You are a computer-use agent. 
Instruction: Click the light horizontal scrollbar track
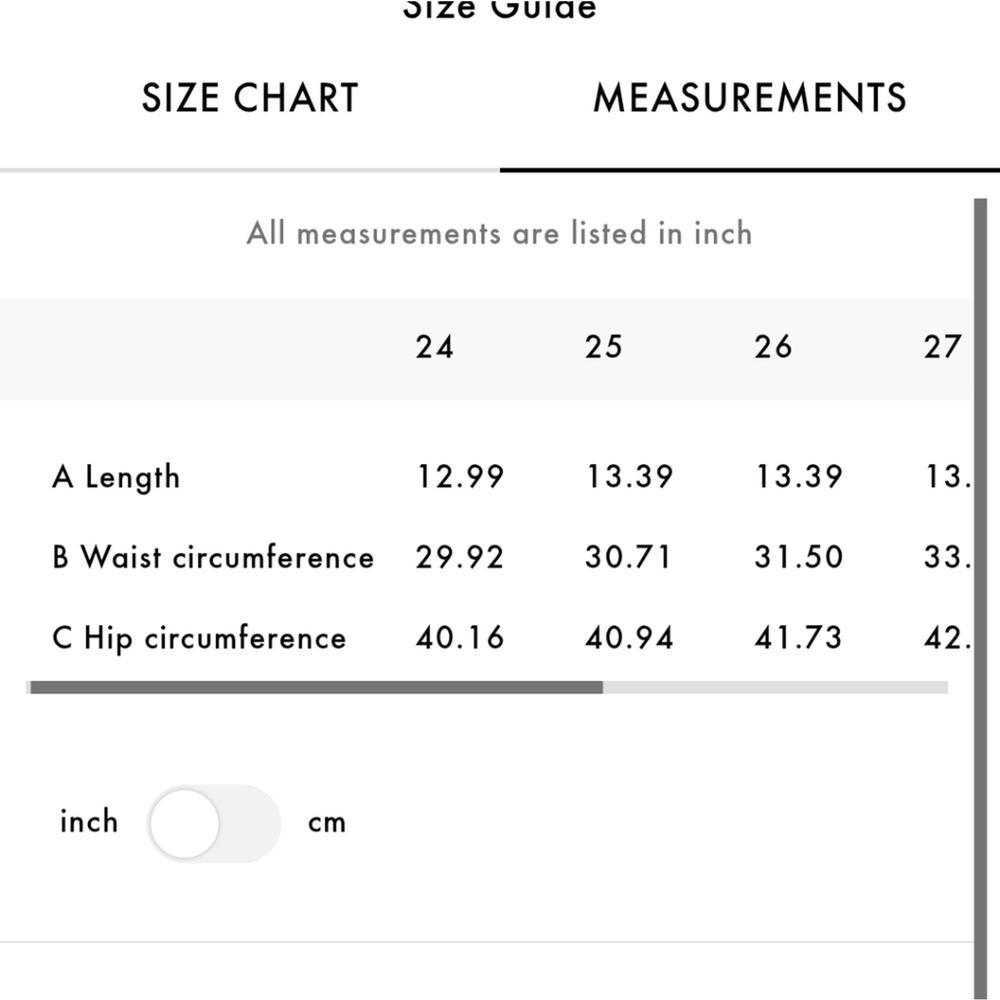point(775,687)
